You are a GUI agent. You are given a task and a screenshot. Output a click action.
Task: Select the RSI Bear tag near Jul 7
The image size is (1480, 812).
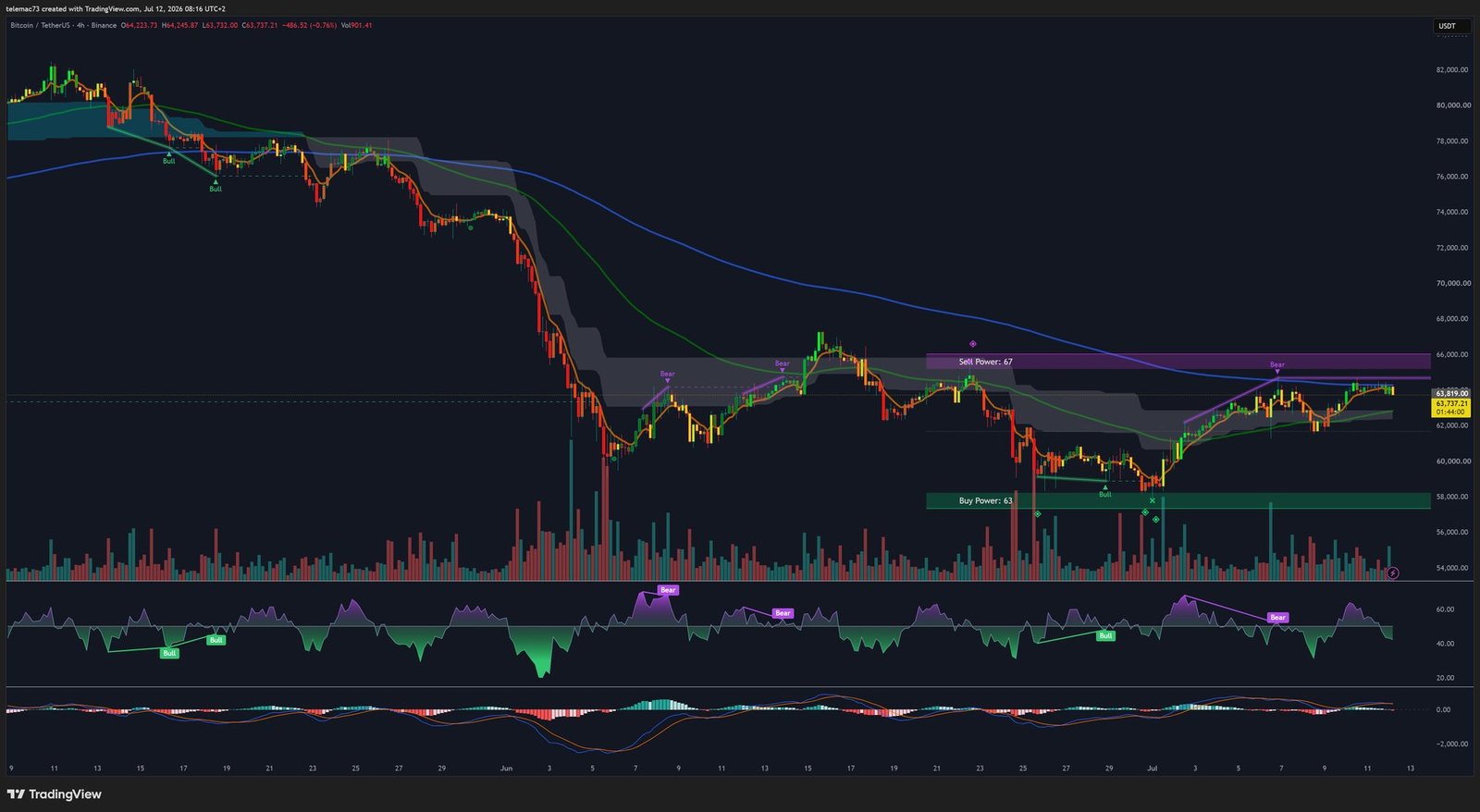(x=1277, y=617)
